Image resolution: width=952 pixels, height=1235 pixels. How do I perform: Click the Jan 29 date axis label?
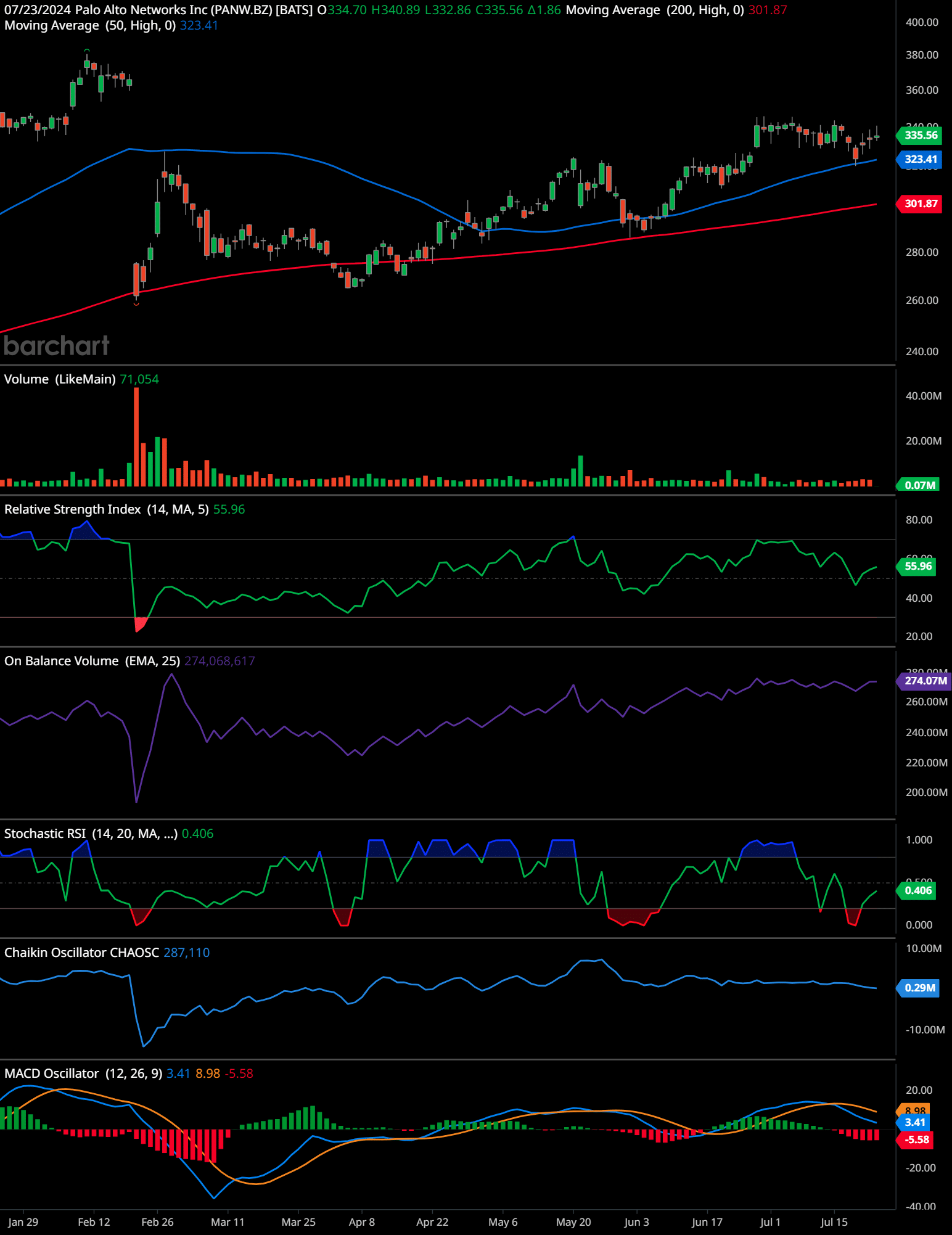click(23, 1222)
